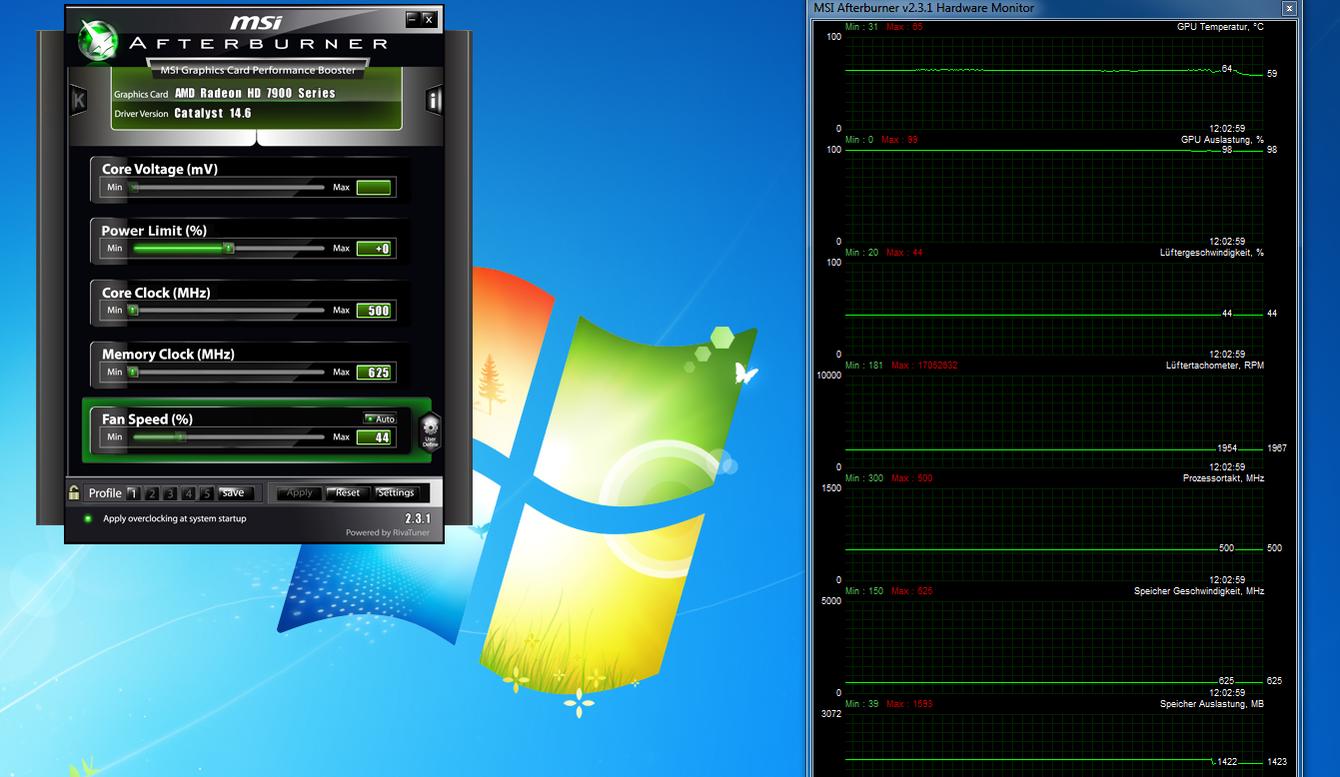
Task: Open Kombustor via the K side button
Action: pos(78,100)
